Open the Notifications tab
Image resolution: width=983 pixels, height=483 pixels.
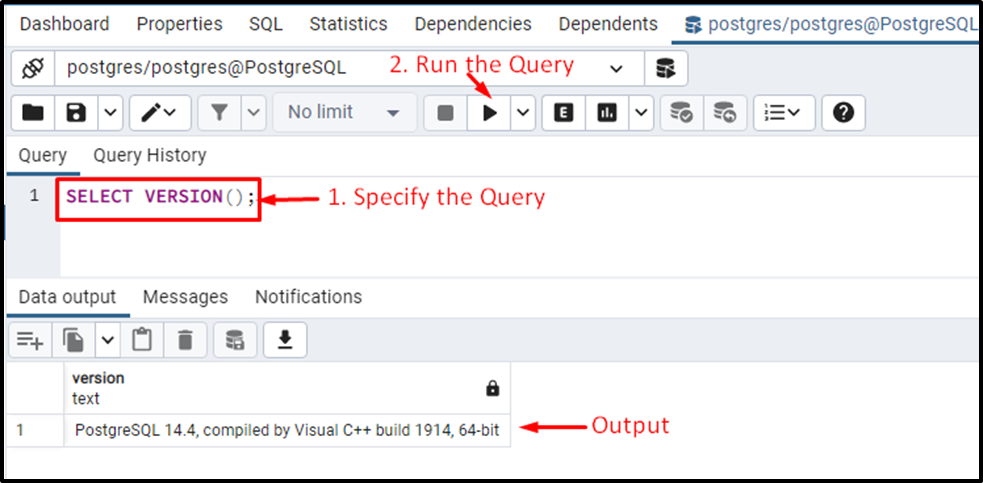(x=308, y=297)
